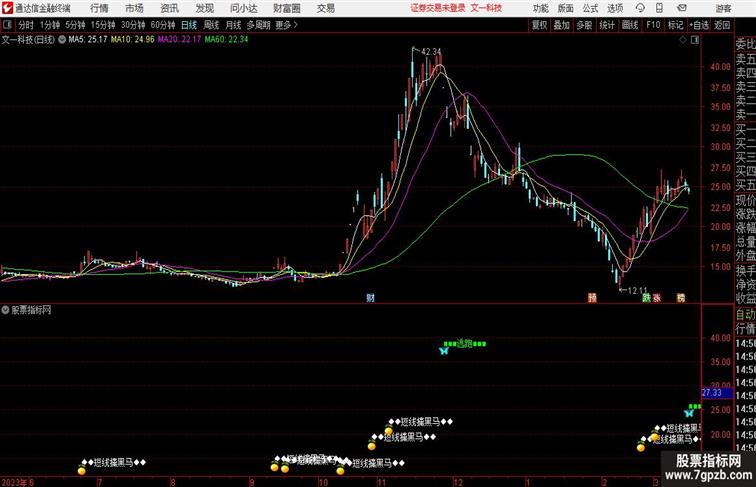The image size is (756, 487).
Task: Open the 选项 menu
Action: (x=615, y=8)
